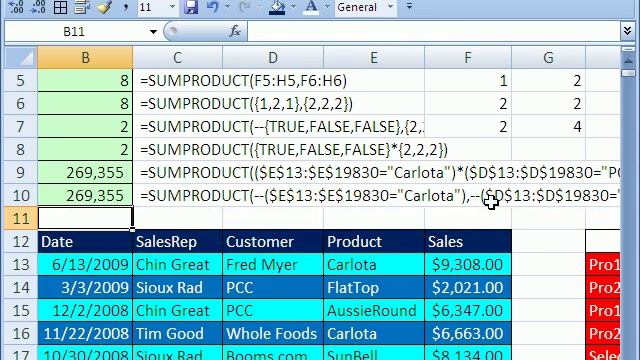Apply the Fill Color bucket

point(277,7)
